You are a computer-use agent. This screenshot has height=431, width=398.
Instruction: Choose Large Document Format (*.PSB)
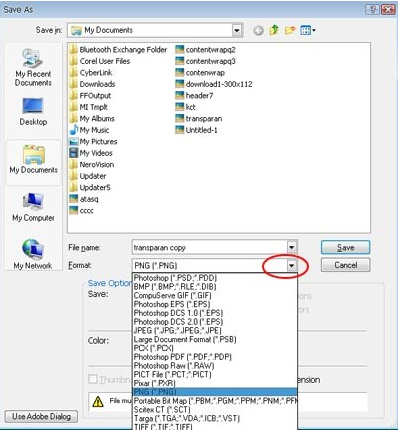[x=215, y=339]
